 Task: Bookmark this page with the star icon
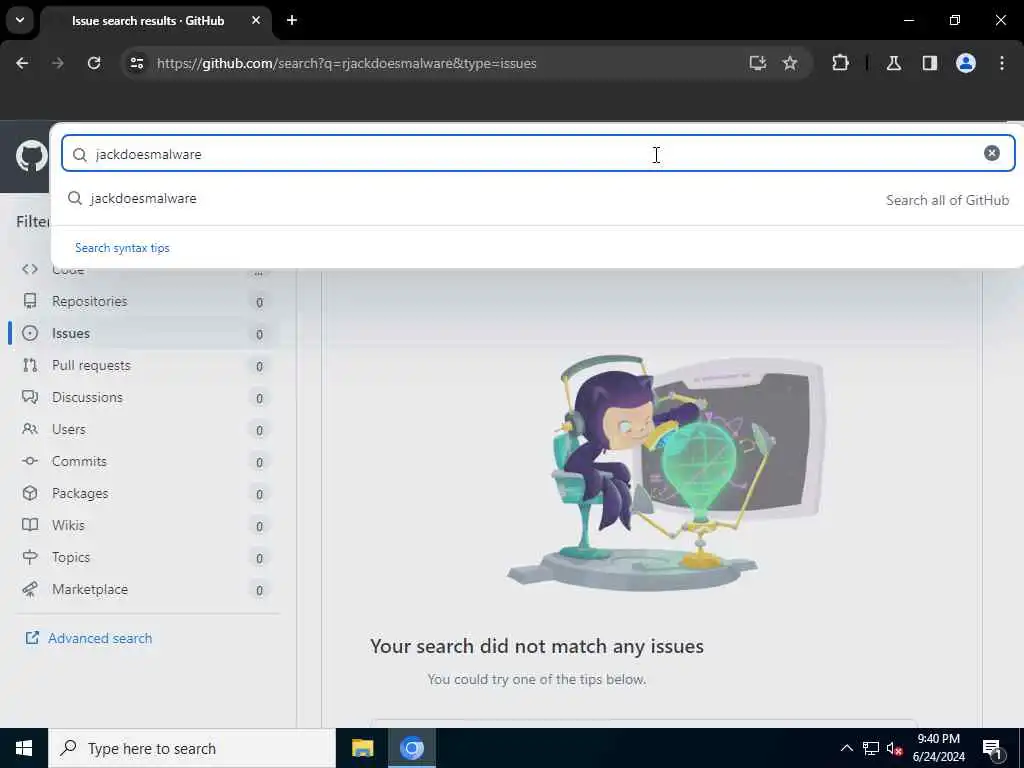tap(790, 63)
